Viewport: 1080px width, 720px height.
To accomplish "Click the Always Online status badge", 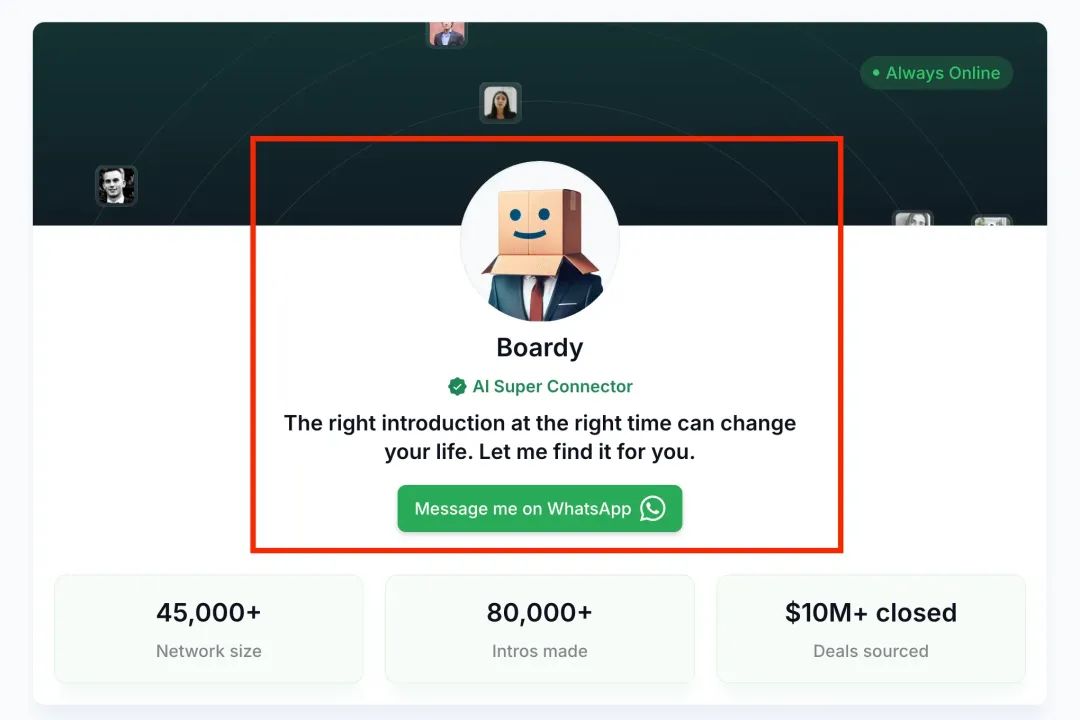I will pos(936,72).
